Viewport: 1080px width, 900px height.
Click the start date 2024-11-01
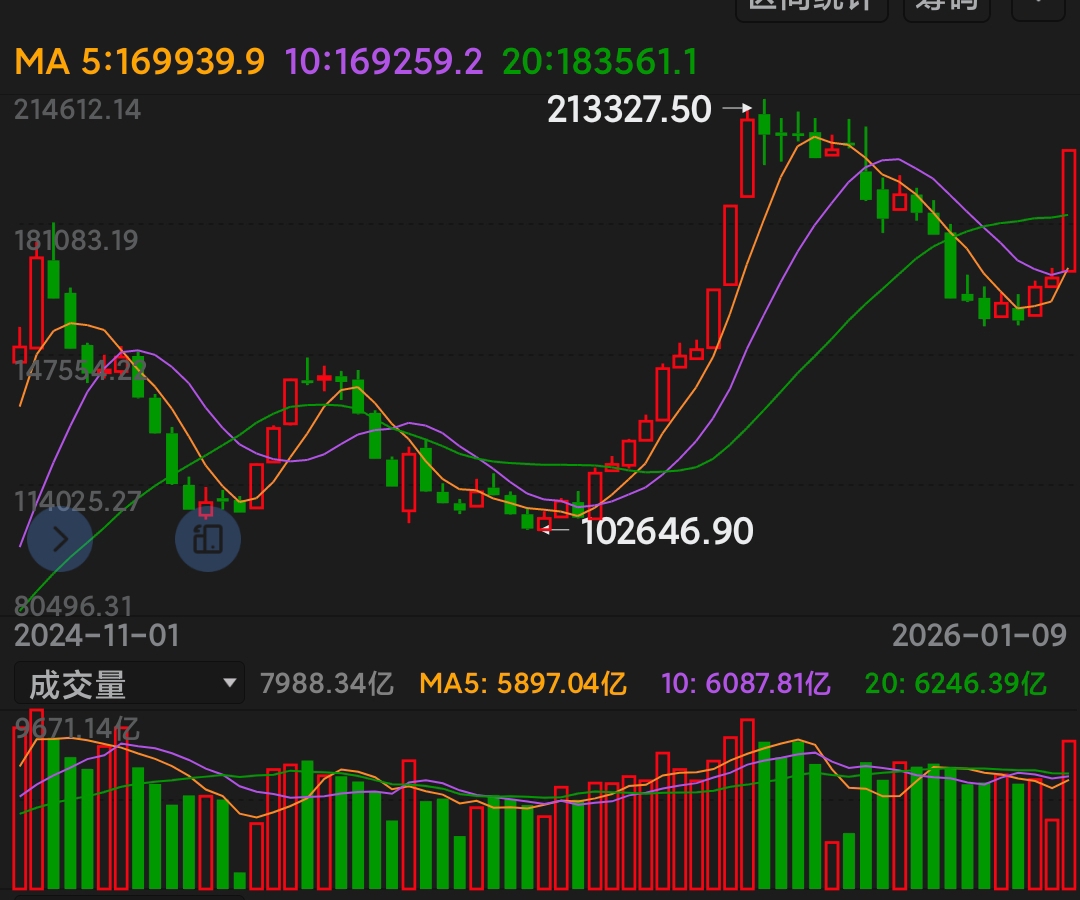click(x=97, y=635)
